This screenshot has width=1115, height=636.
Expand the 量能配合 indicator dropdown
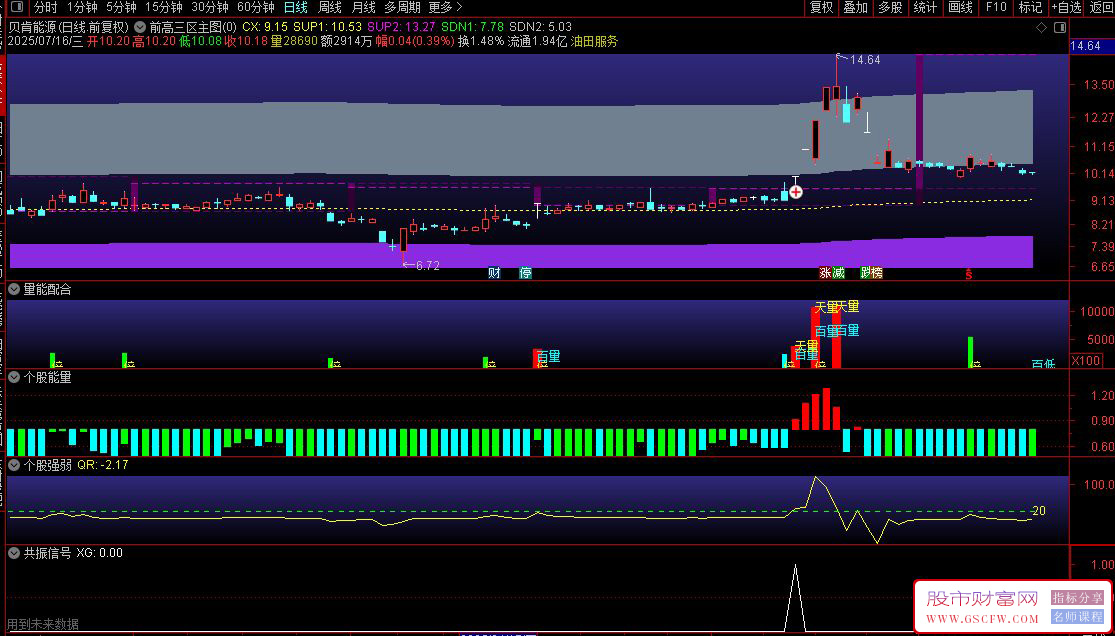coord(14,290)
